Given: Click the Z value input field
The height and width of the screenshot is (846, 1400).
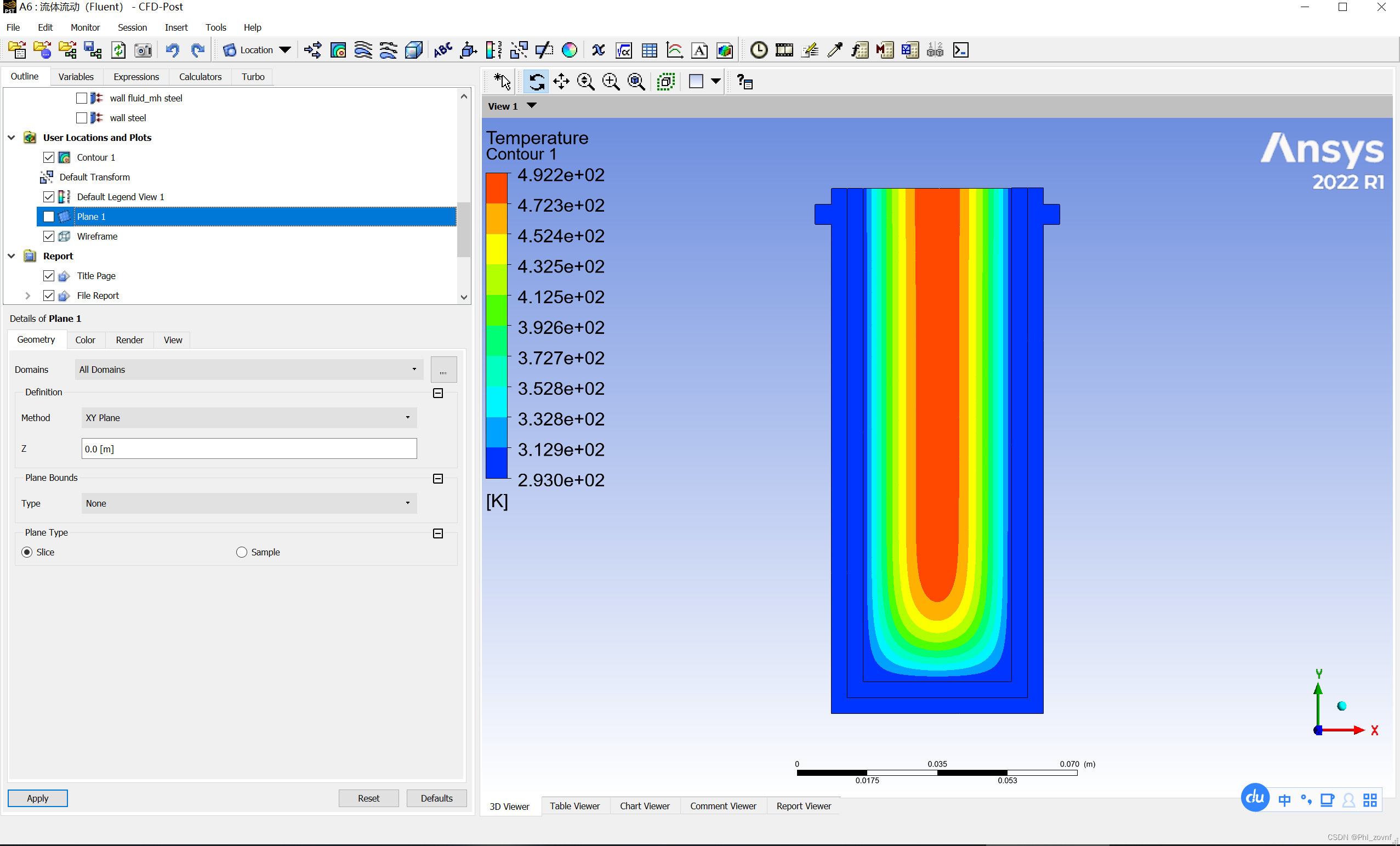Looking at the screenshot, I should pos(249,449).
